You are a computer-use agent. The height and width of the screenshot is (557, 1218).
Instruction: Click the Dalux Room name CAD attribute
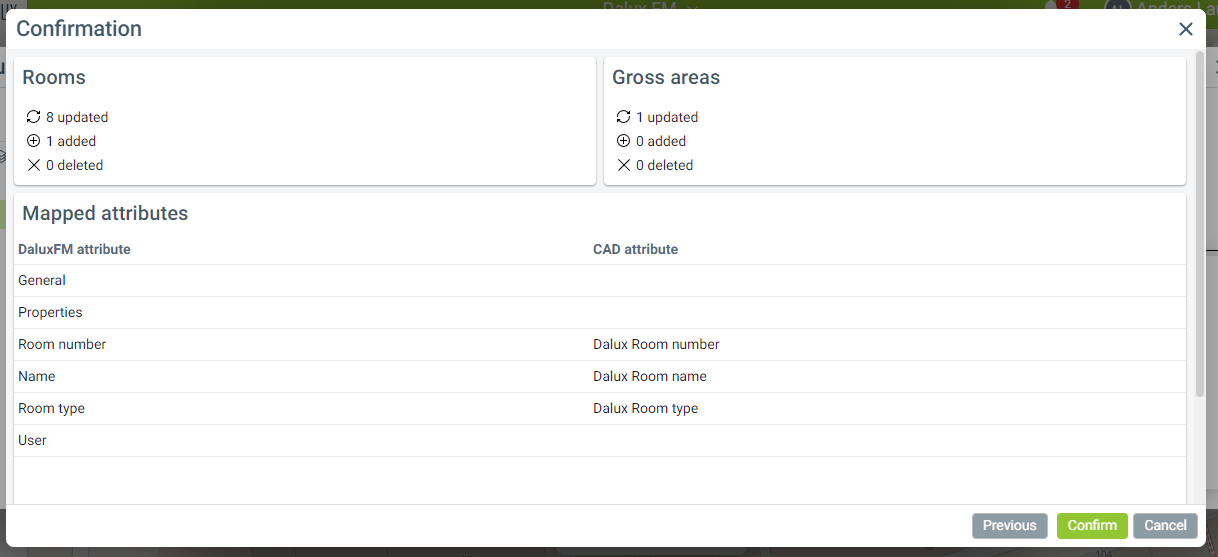(649, 376)
